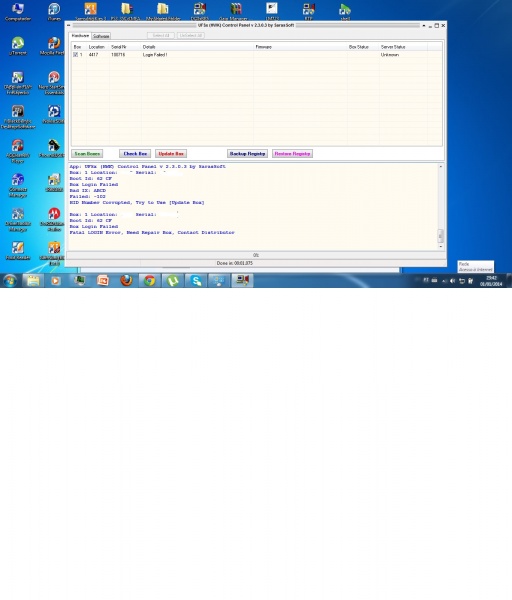Open Google Chrome from the taskbar
This screenshot has width=512, height=600.
tap(149, 281)
